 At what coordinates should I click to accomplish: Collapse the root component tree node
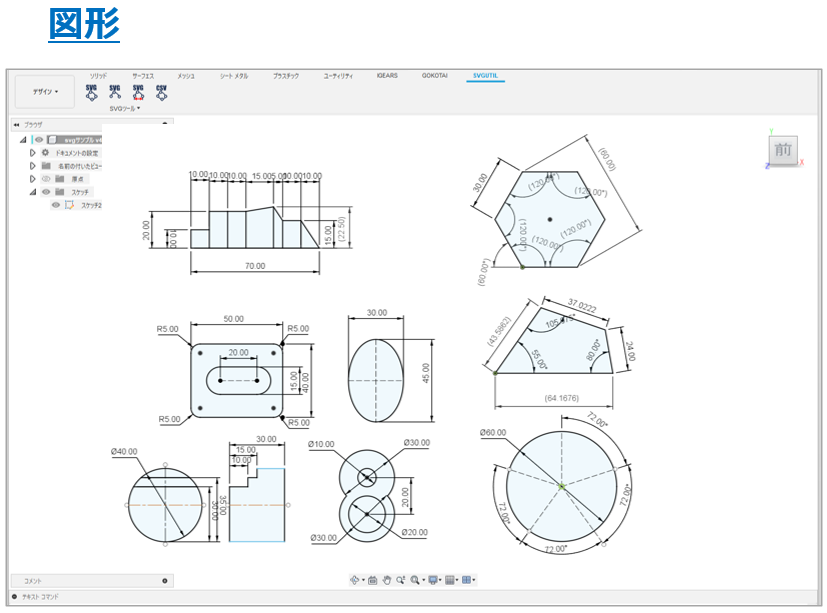coord(23,140)
